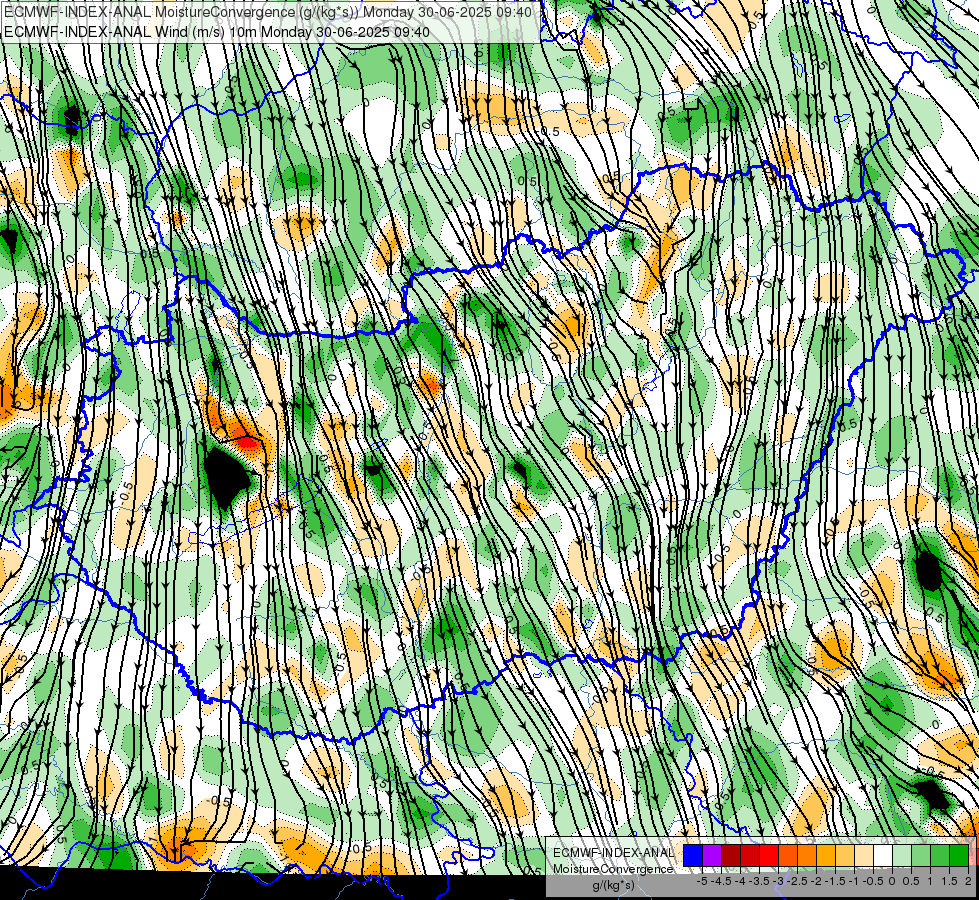Click the legend's MoistureConvergence label
Screen dimensions: 979x900
point(613,869)
